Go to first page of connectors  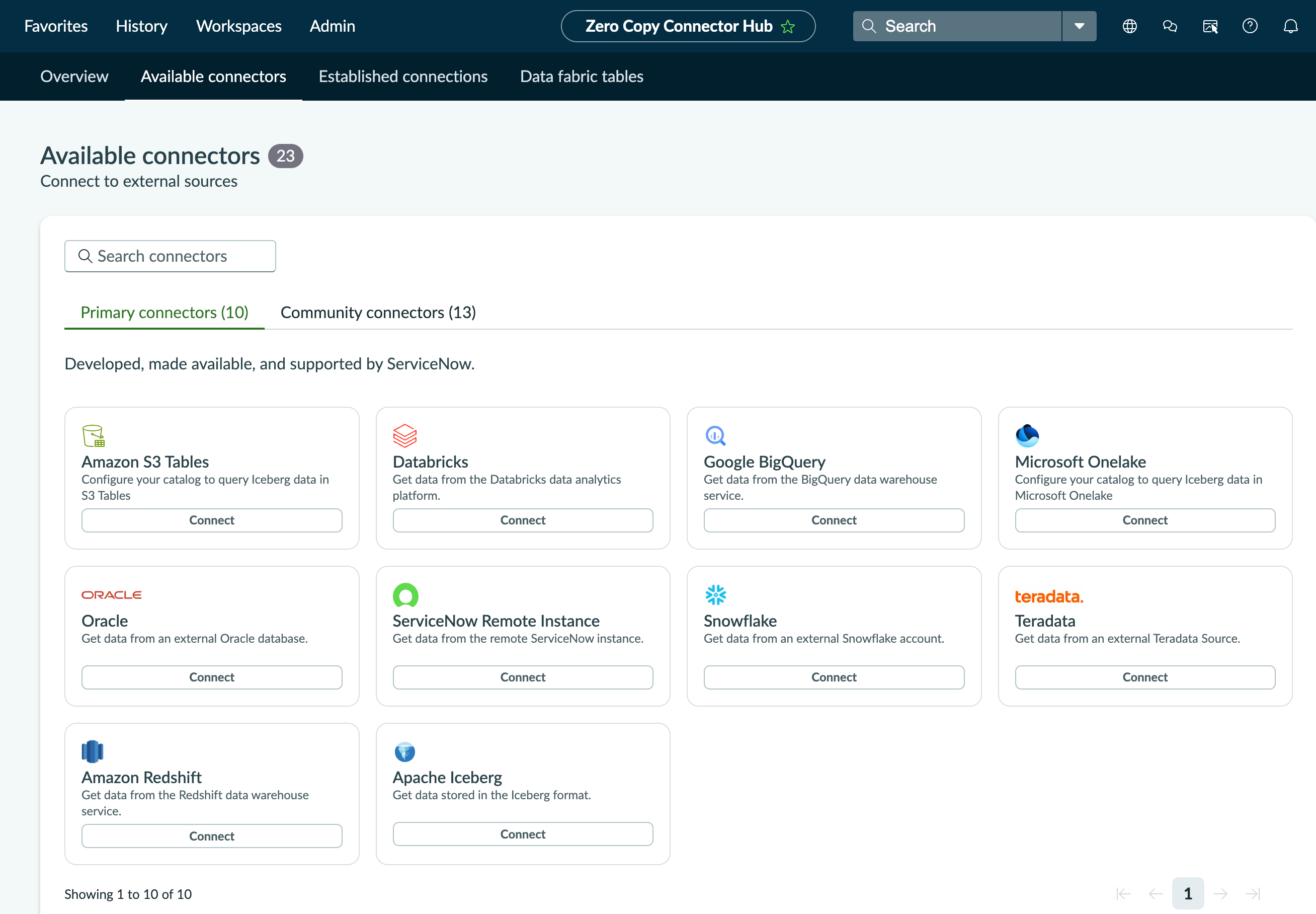(x=1123, y=893)
